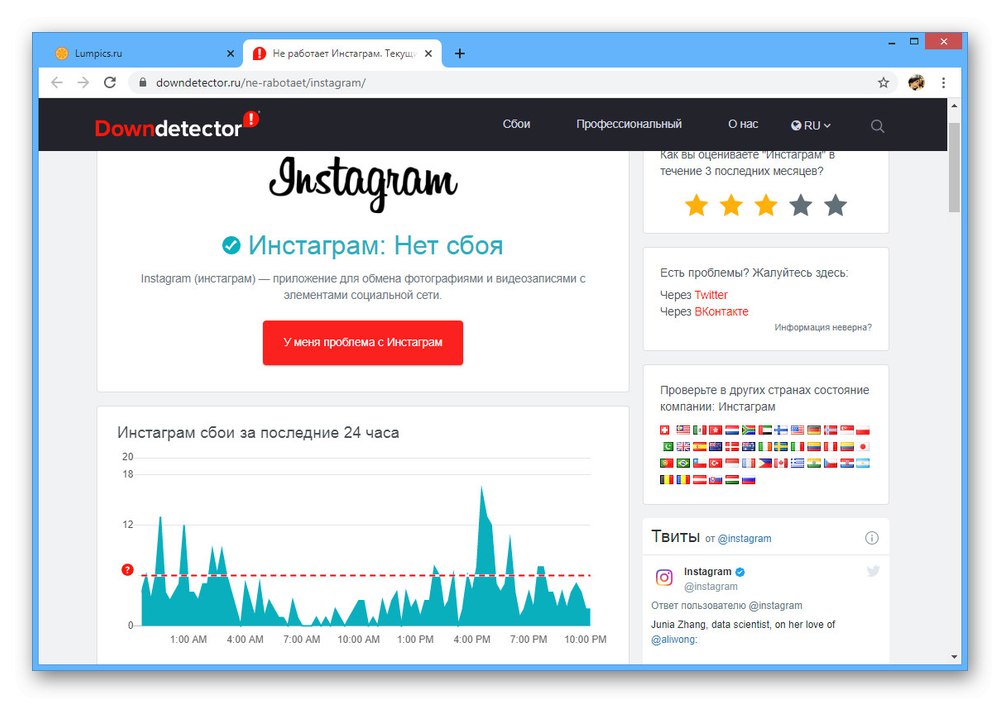1000x703 pixels.
Task: Click the Инстаграм: Нет сбоя status heading
Action: click(363, 246)
